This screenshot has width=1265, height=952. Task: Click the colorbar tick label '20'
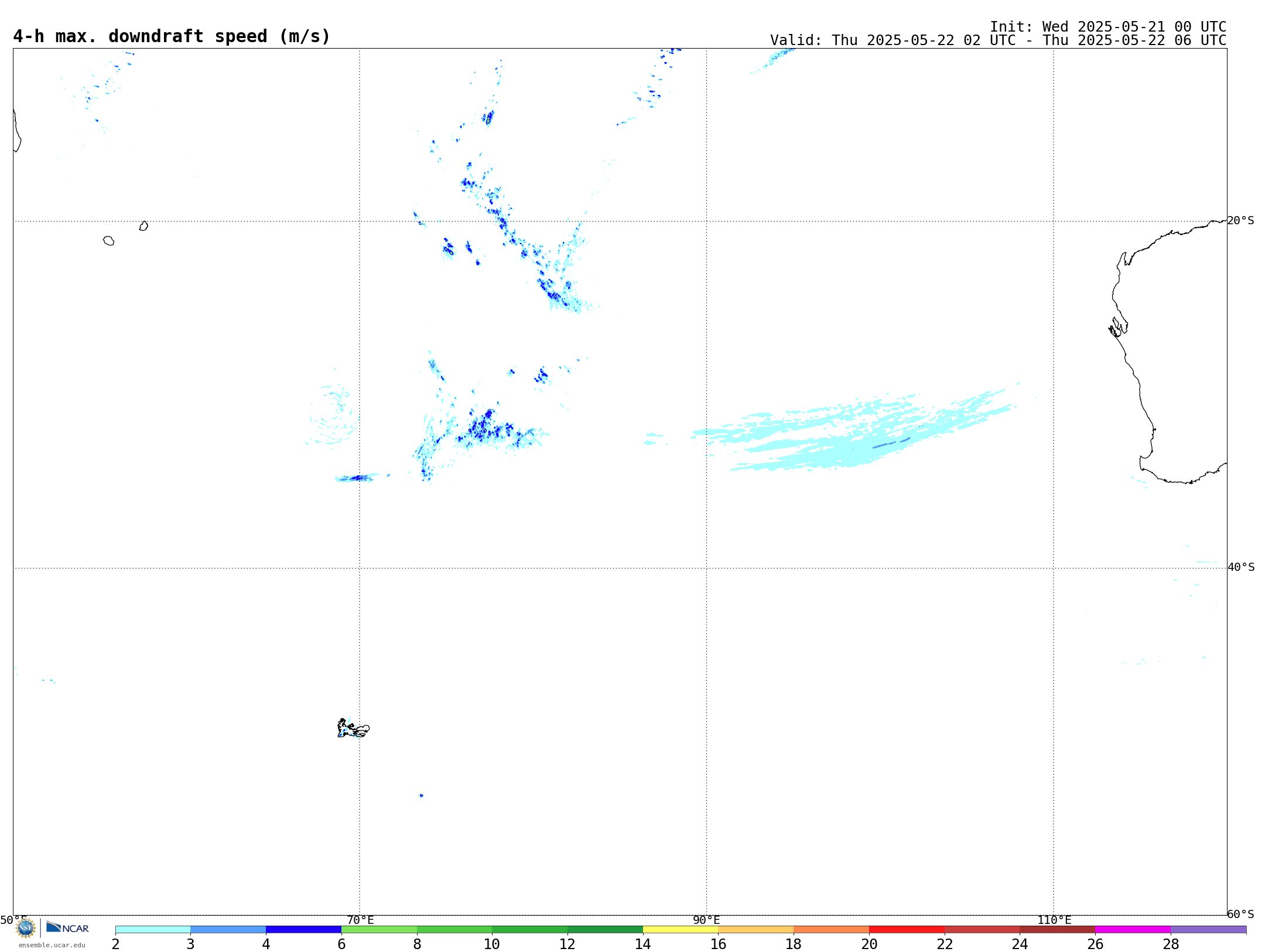(x=869, y=944)
